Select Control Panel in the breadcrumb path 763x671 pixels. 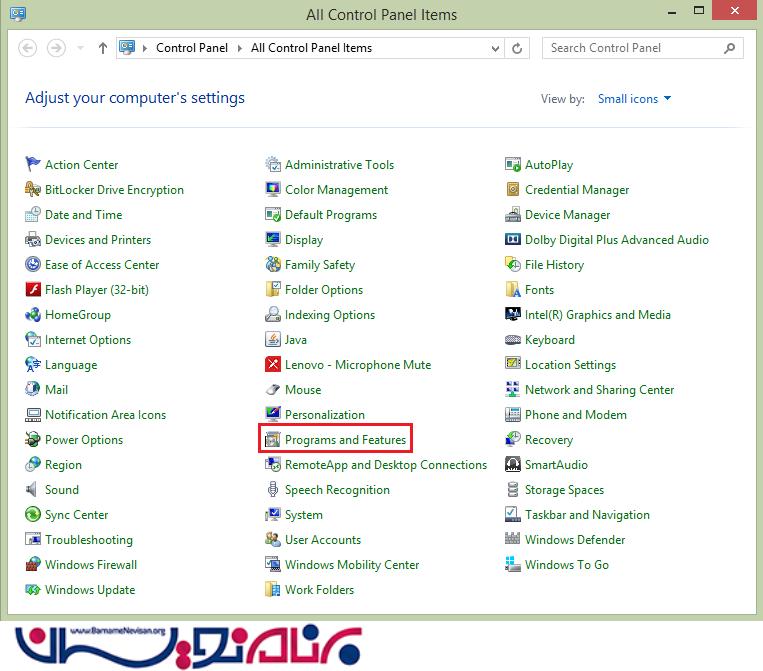click(192, 48)
